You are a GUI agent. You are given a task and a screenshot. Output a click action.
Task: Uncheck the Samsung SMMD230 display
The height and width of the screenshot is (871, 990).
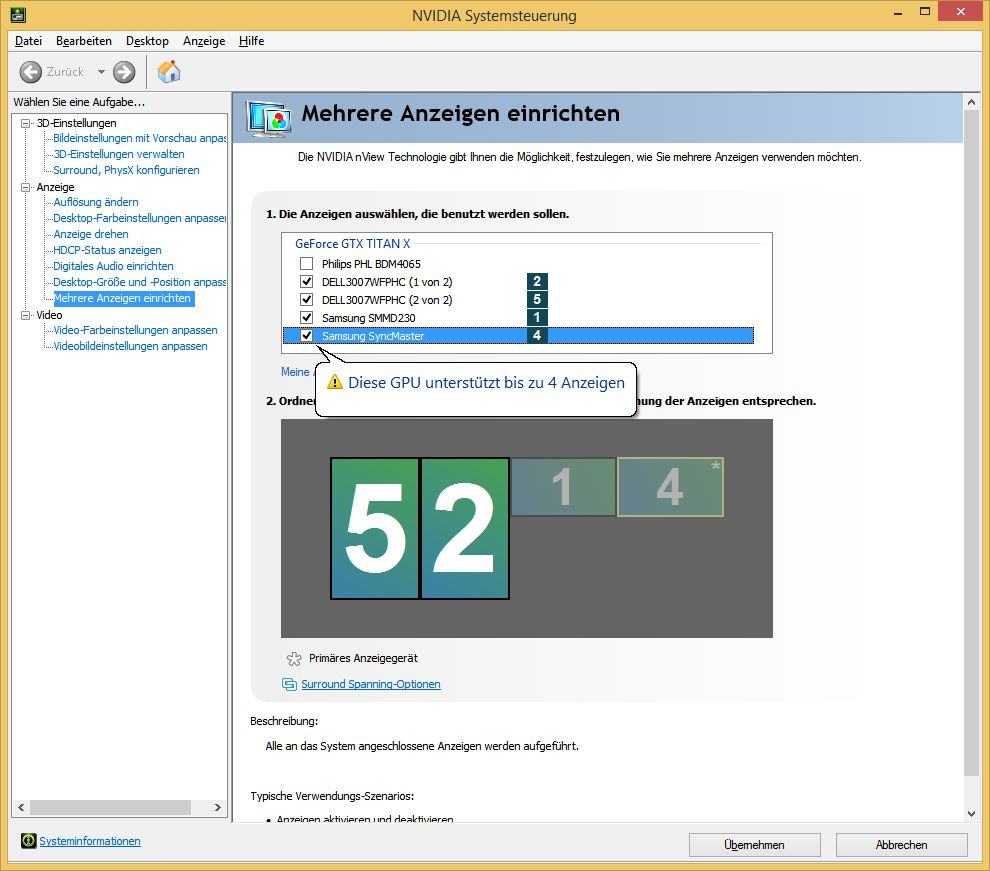click(x=306, y=317)
